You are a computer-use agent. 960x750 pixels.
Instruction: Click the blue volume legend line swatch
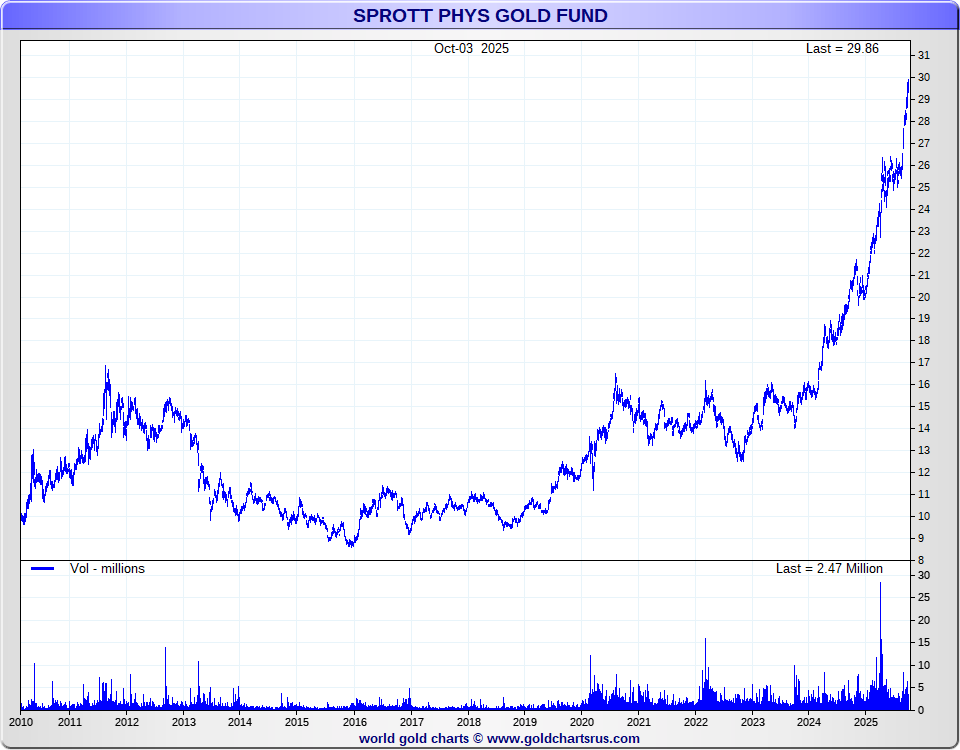42,568
